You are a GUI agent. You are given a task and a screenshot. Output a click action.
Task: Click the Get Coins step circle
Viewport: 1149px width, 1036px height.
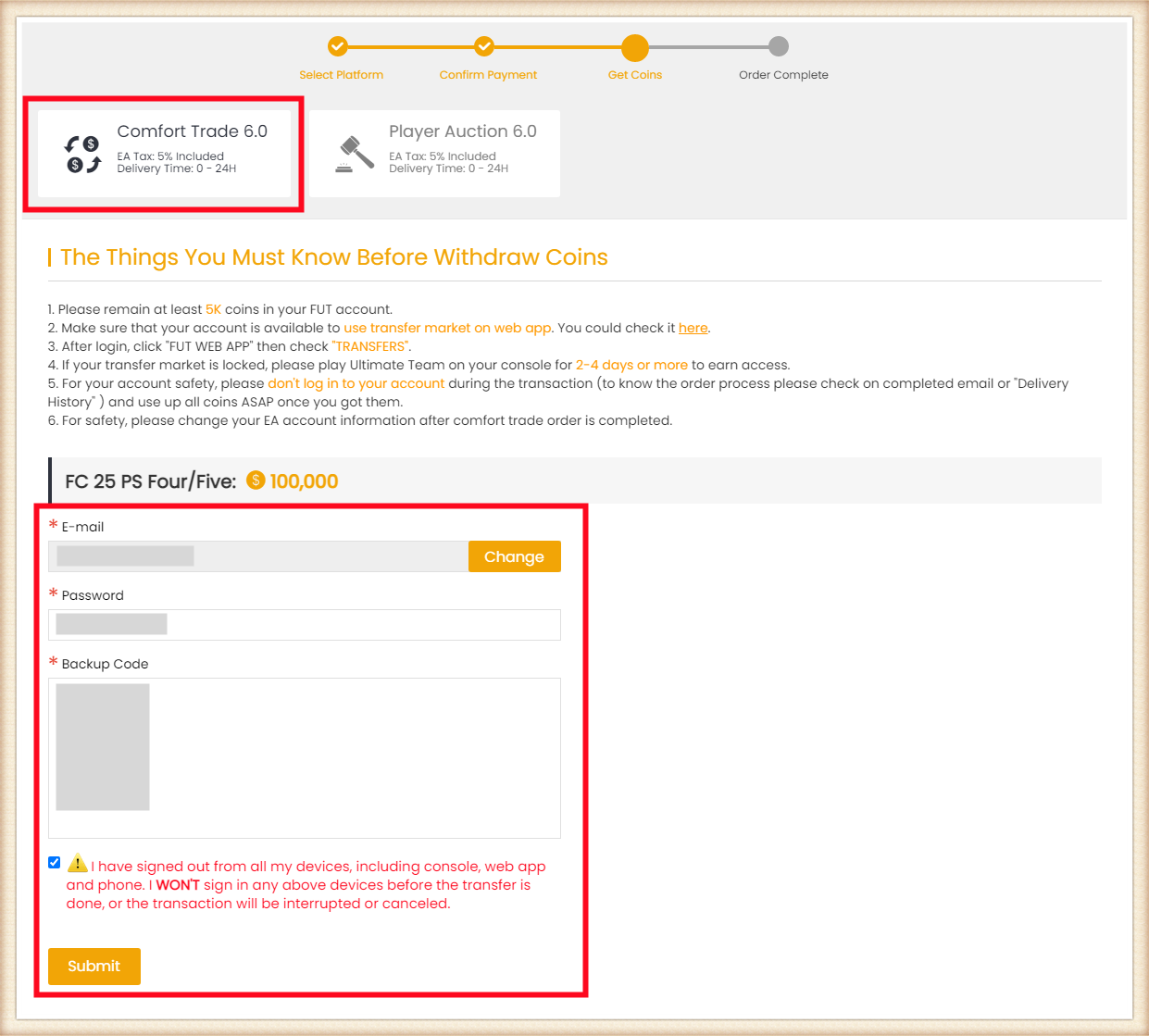(x=635, y=47)
